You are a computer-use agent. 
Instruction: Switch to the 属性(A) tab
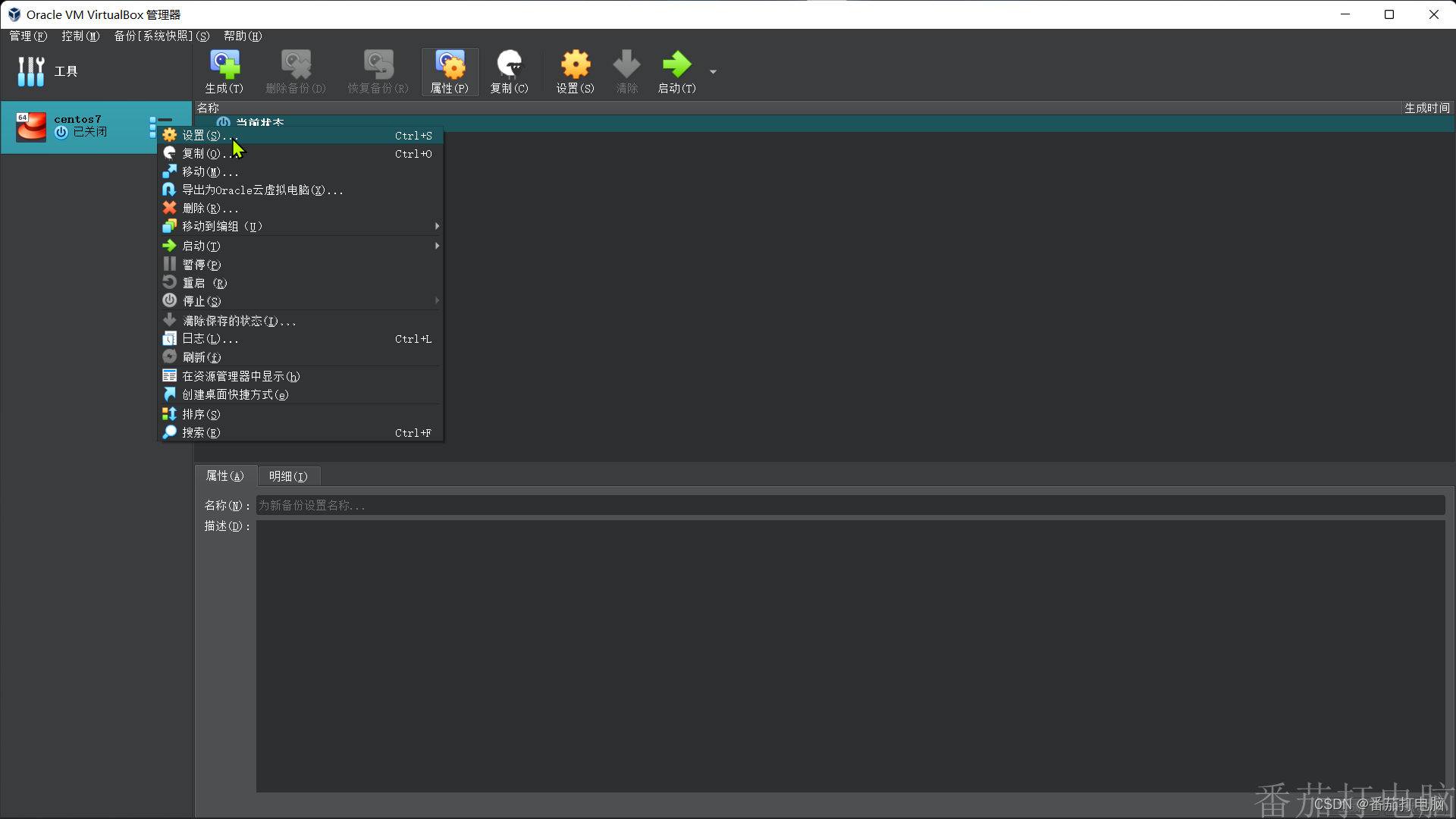click(225, 476)
